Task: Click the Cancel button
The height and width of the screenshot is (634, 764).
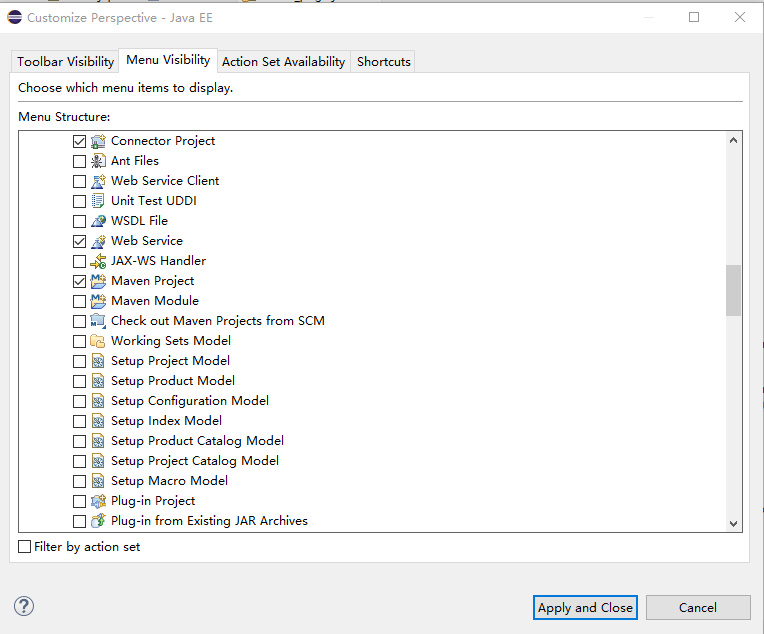Action: [x=698, y=608]
